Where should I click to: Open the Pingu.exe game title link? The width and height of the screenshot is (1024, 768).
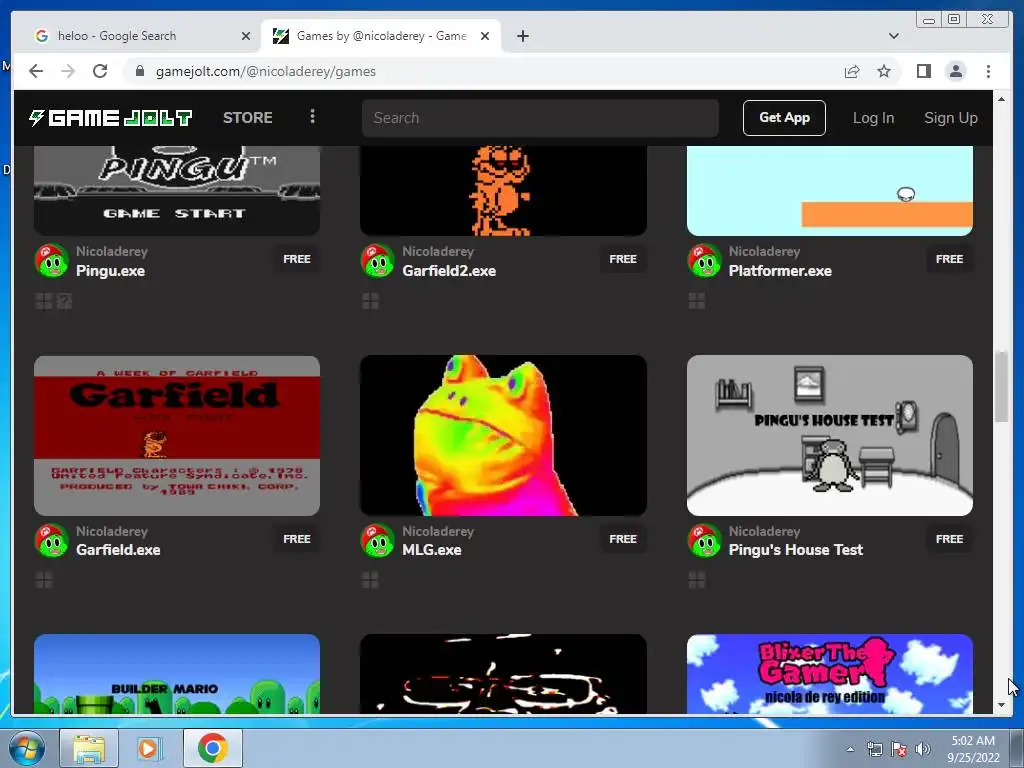coord(110,271)
